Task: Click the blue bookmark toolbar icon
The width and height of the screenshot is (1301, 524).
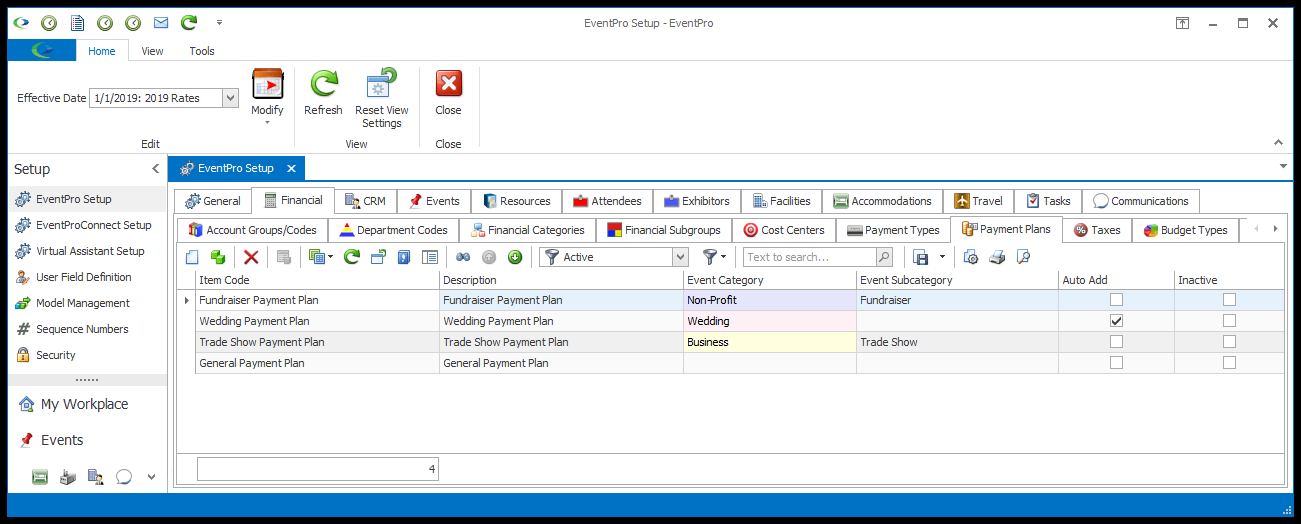Action: point(404,257)
